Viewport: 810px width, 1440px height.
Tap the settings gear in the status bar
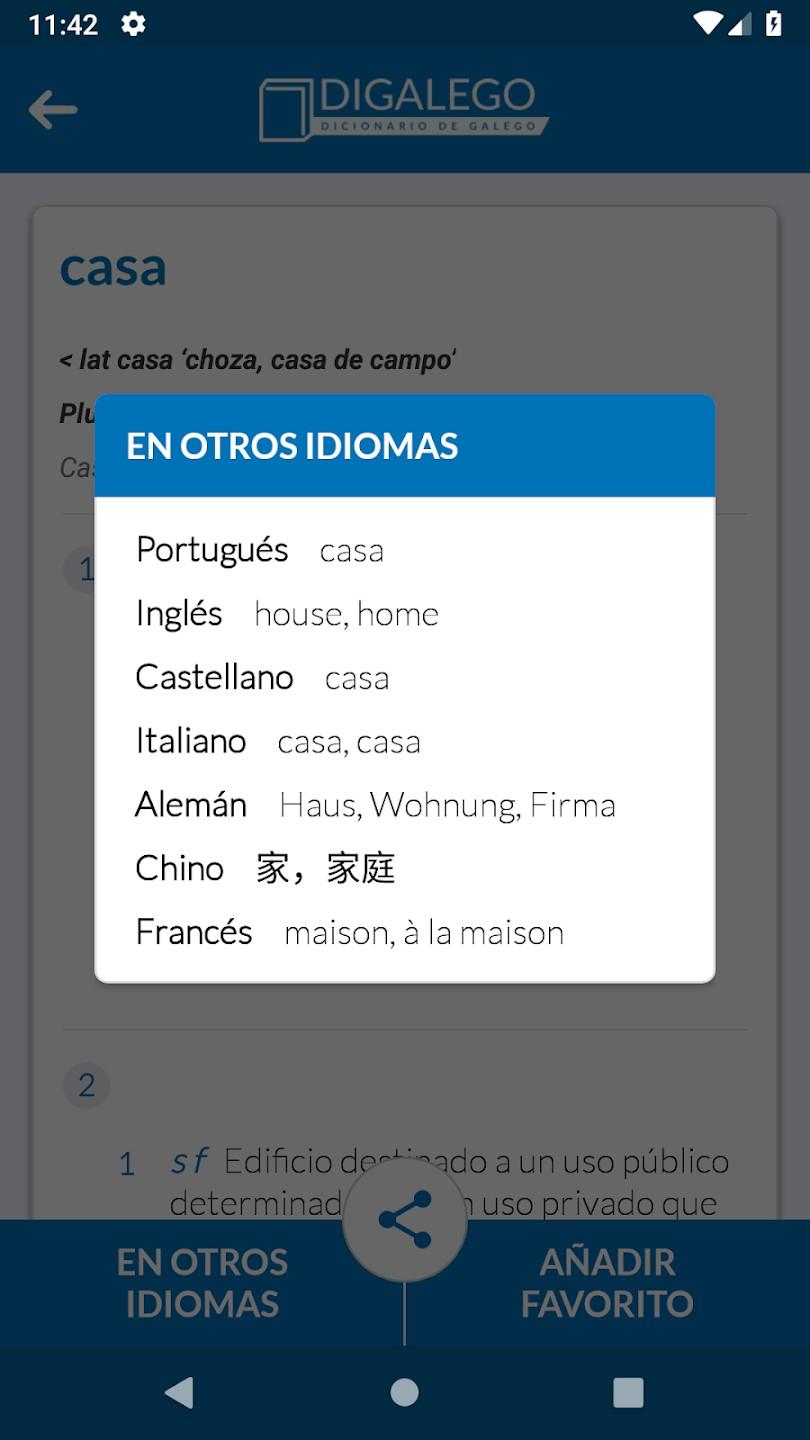(133, 22)
